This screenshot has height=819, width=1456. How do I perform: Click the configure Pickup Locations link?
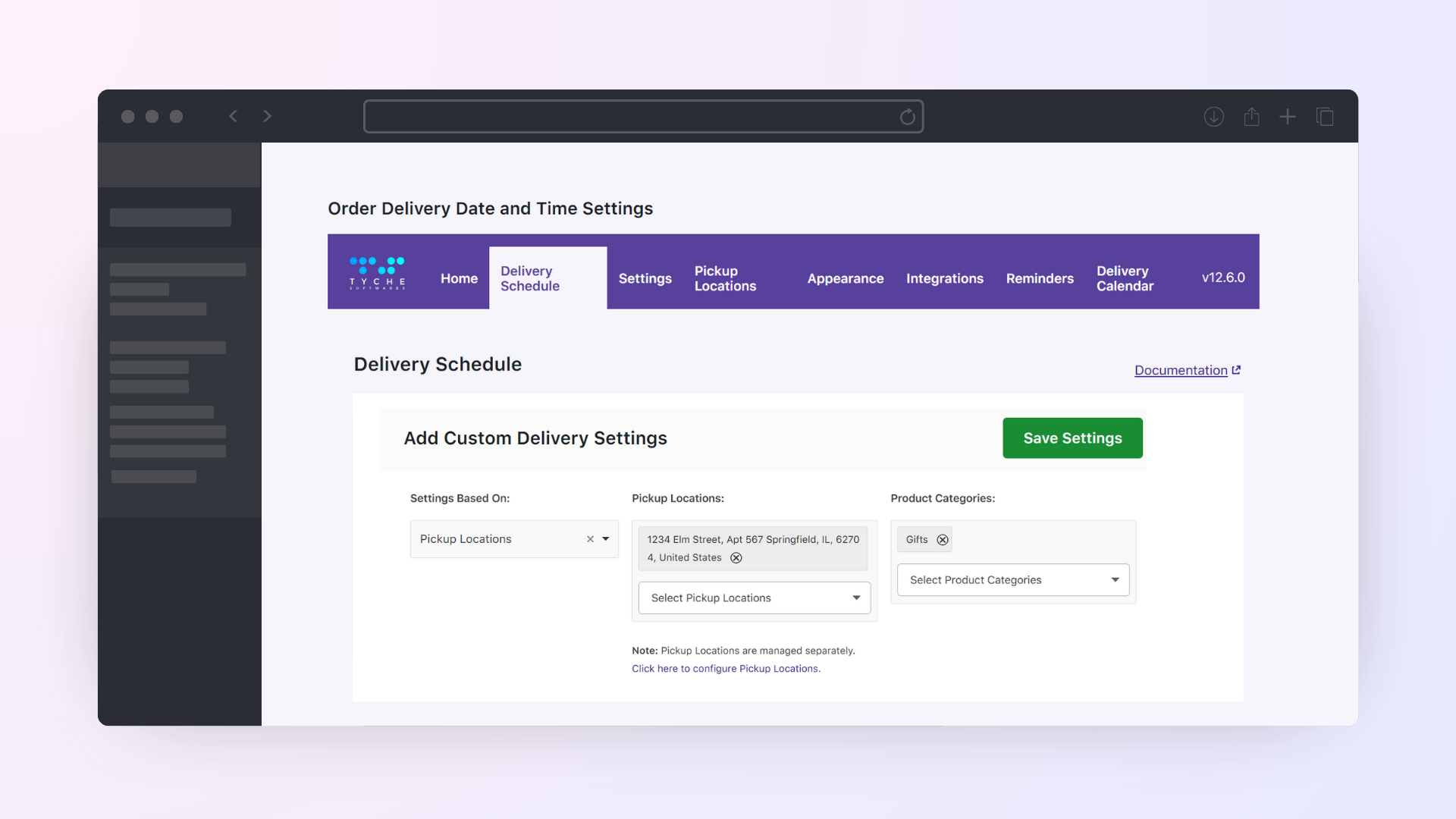point(726,669)
